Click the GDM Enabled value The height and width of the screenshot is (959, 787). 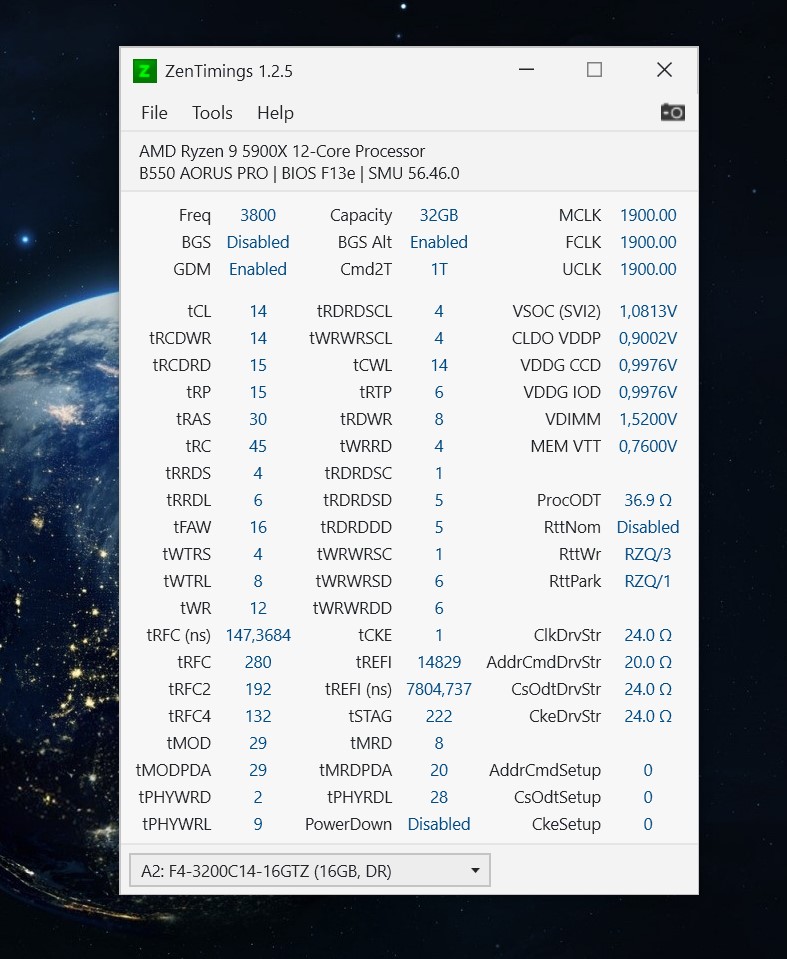click(258, 269)
